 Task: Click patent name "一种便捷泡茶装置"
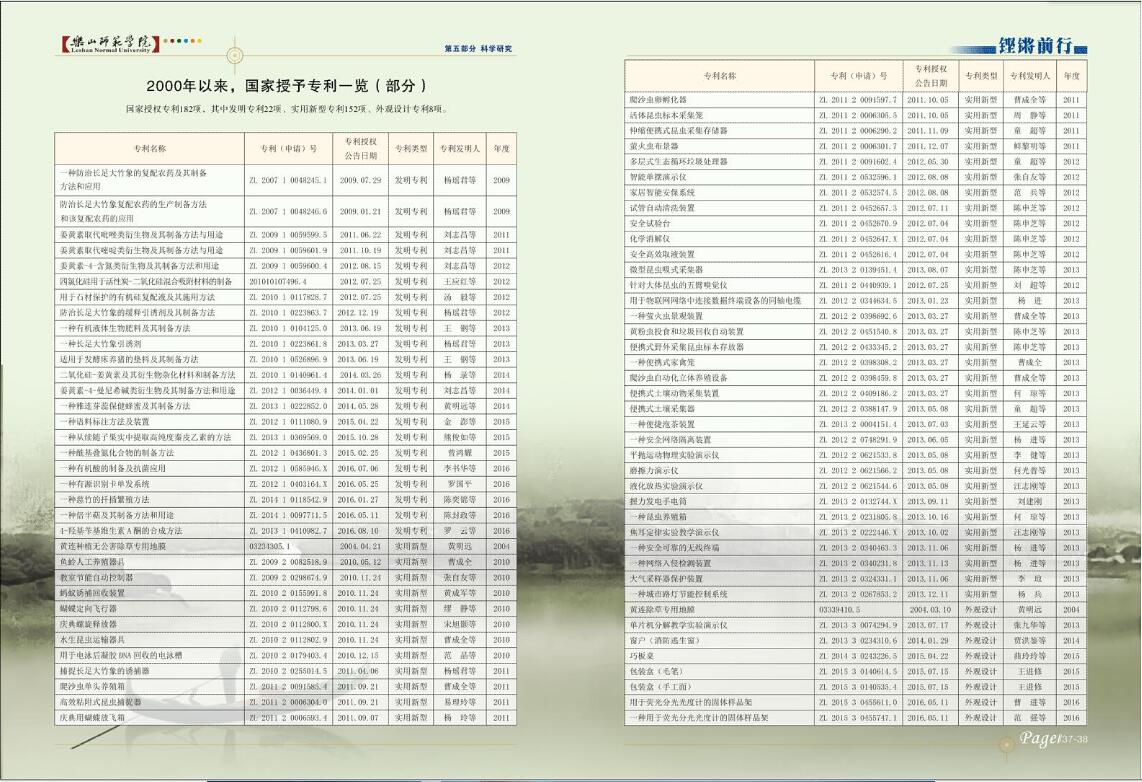663,424
